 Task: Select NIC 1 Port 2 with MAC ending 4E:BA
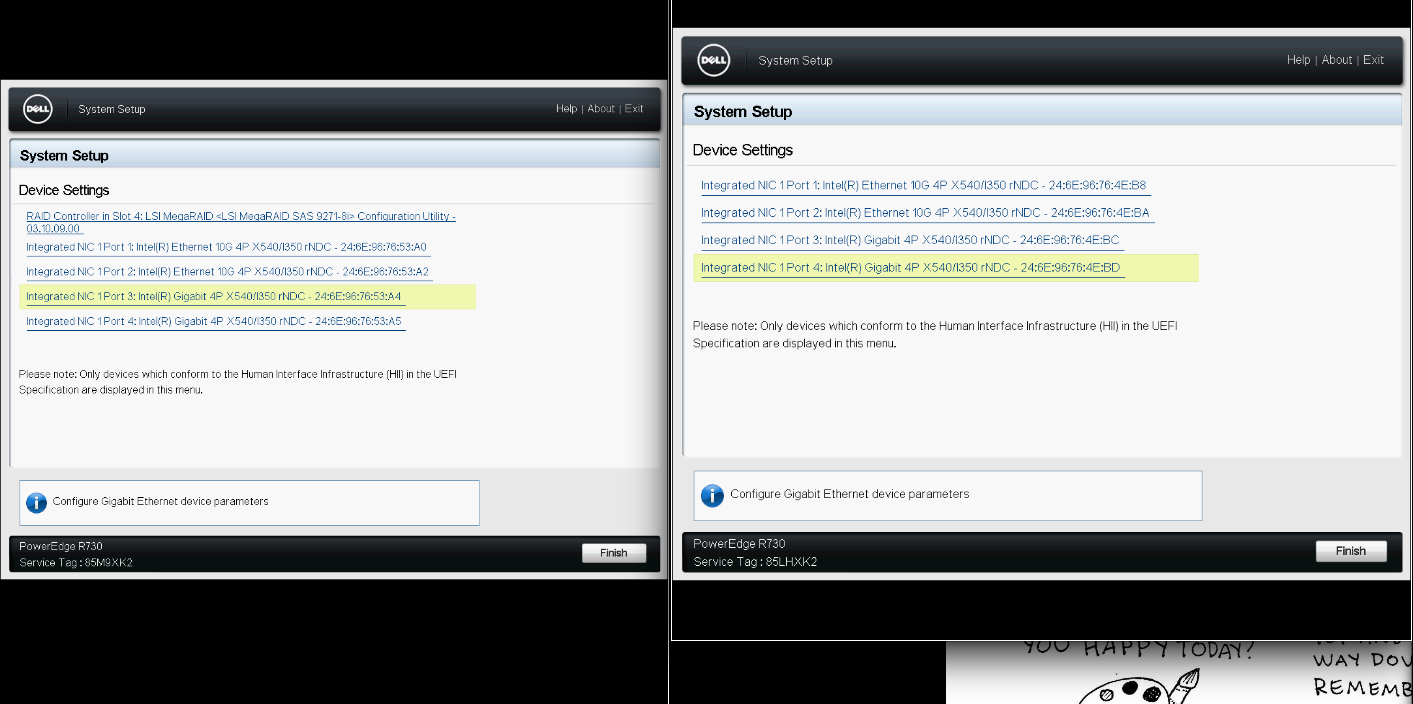point(925,213)
